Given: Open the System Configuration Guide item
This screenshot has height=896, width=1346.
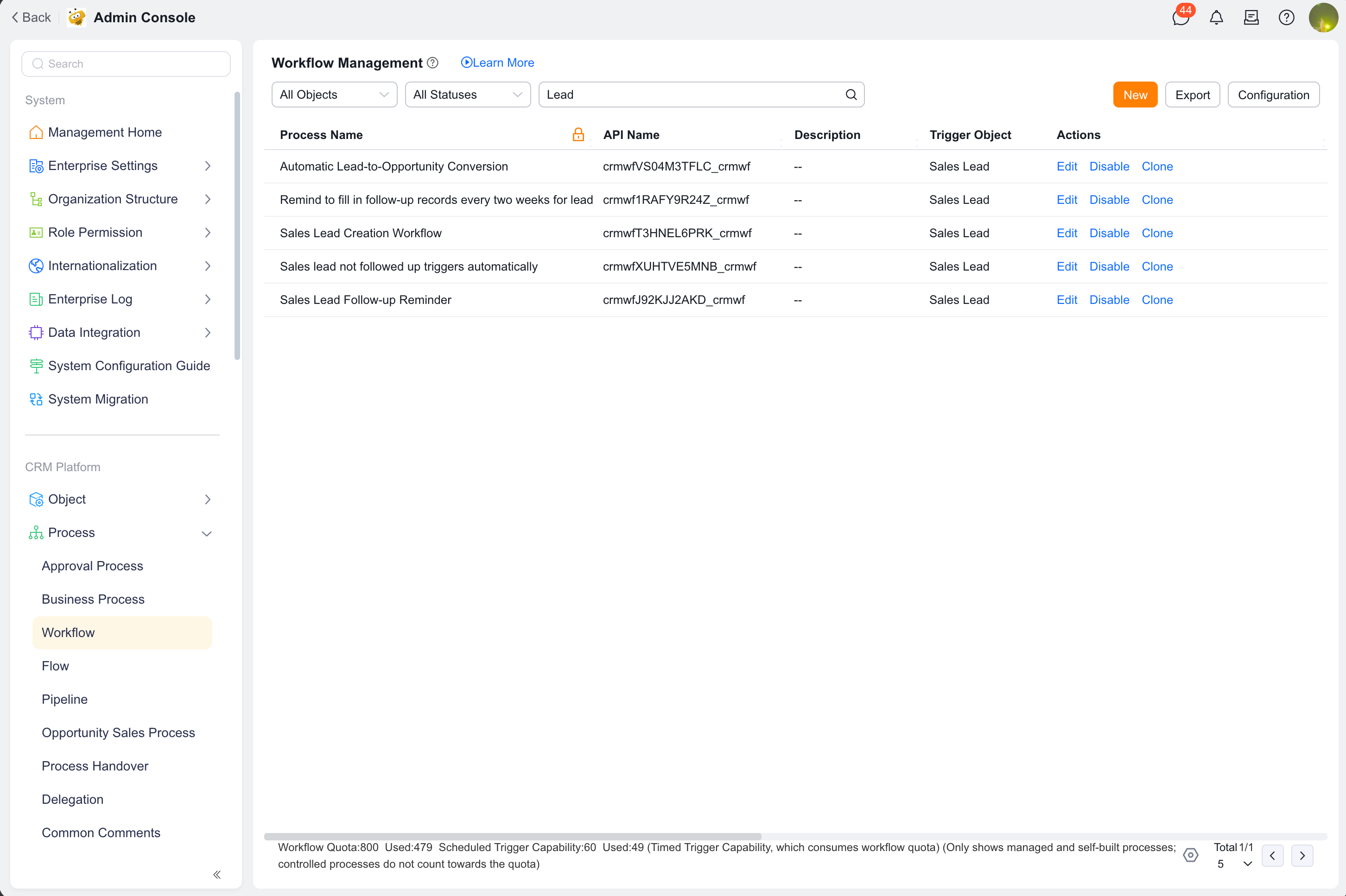Looking at the screenshot, I should tap(120, 366).
